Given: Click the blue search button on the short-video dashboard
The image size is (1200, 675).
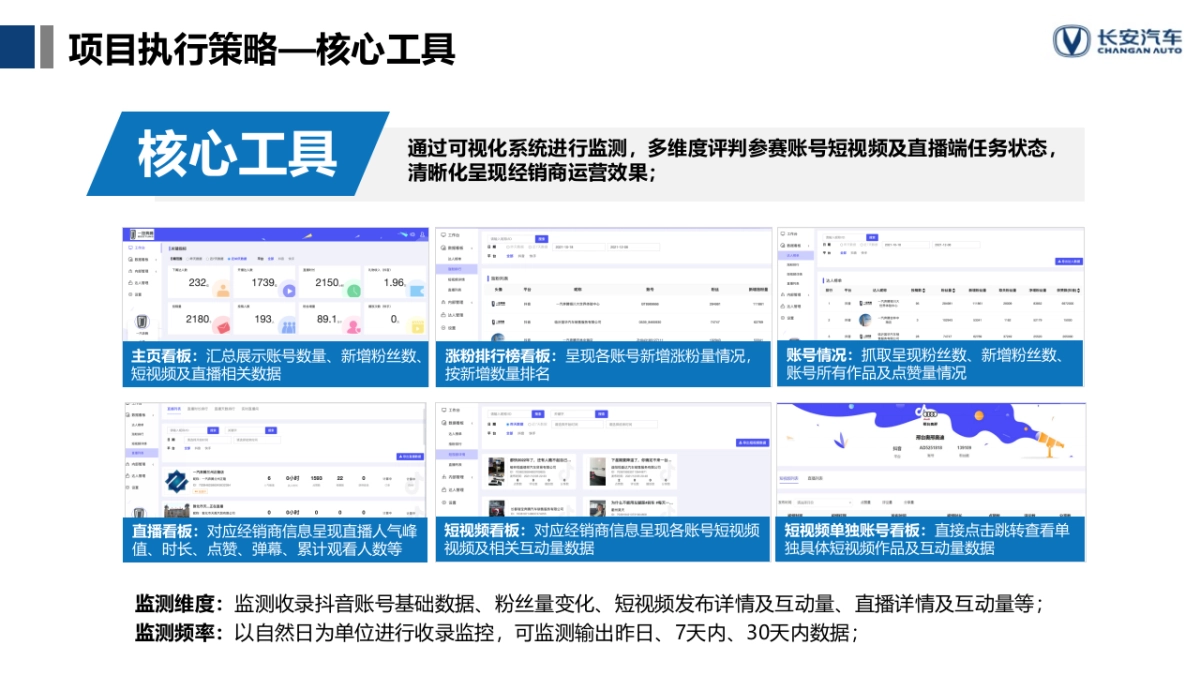Looking at the screenshot, I should point(538,414).
